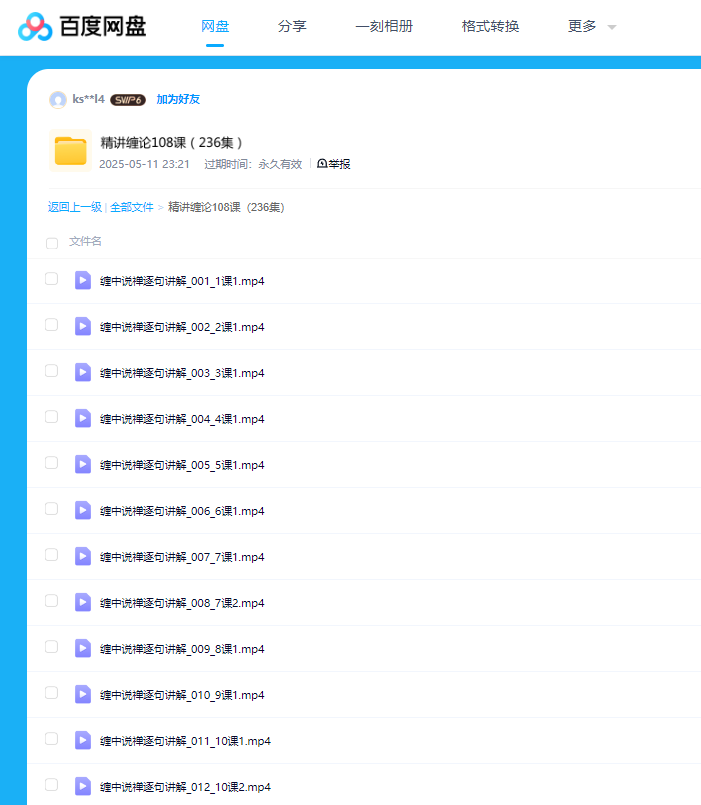Click the video icon of 缠中说禅逐句讲解_004_4课1.mp4

pyautogui.click(x=83, y=418)
